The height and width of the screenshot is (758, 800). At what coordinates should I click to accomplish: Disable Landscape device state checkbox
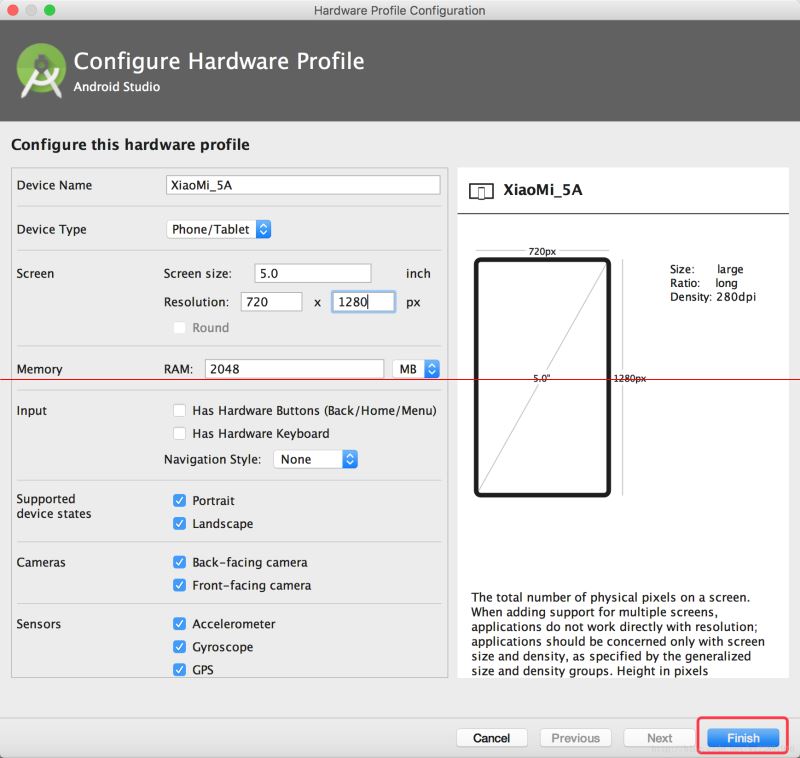point(180,523)
